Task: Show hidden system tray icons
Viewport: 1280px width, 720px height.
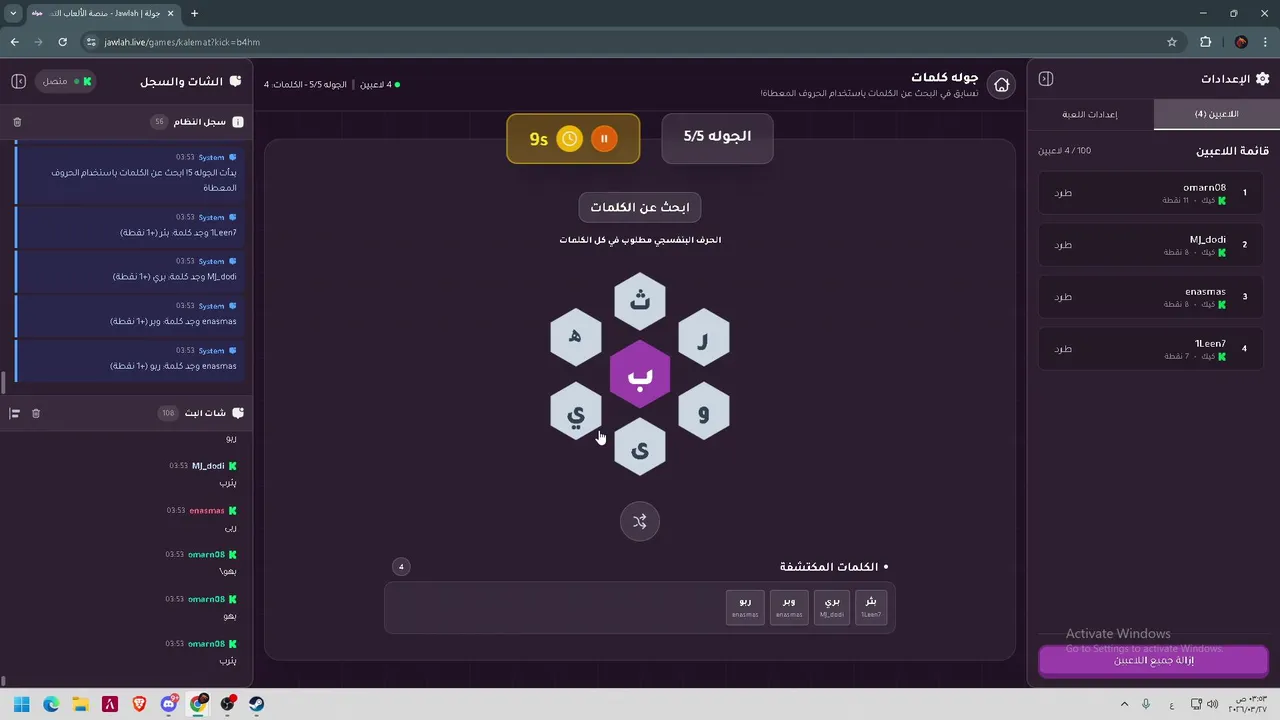Action: click(x=1123, y=704)
